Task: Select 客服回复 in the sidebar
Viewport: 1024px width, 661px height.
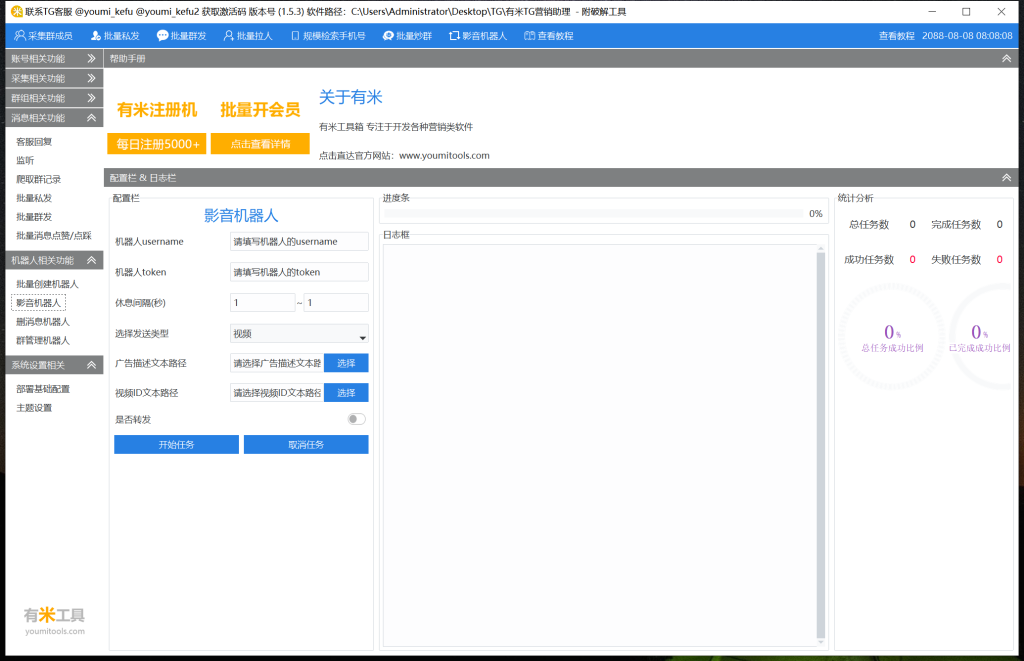Action: coord(34,142)
